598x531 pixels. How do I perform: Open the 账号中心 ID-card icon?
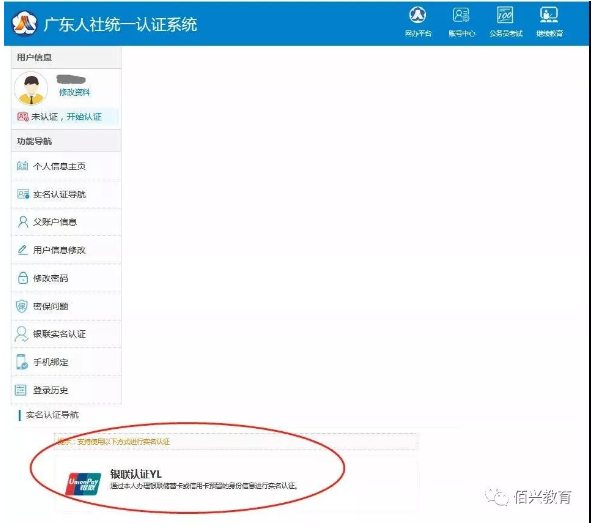tap(461, 15)
